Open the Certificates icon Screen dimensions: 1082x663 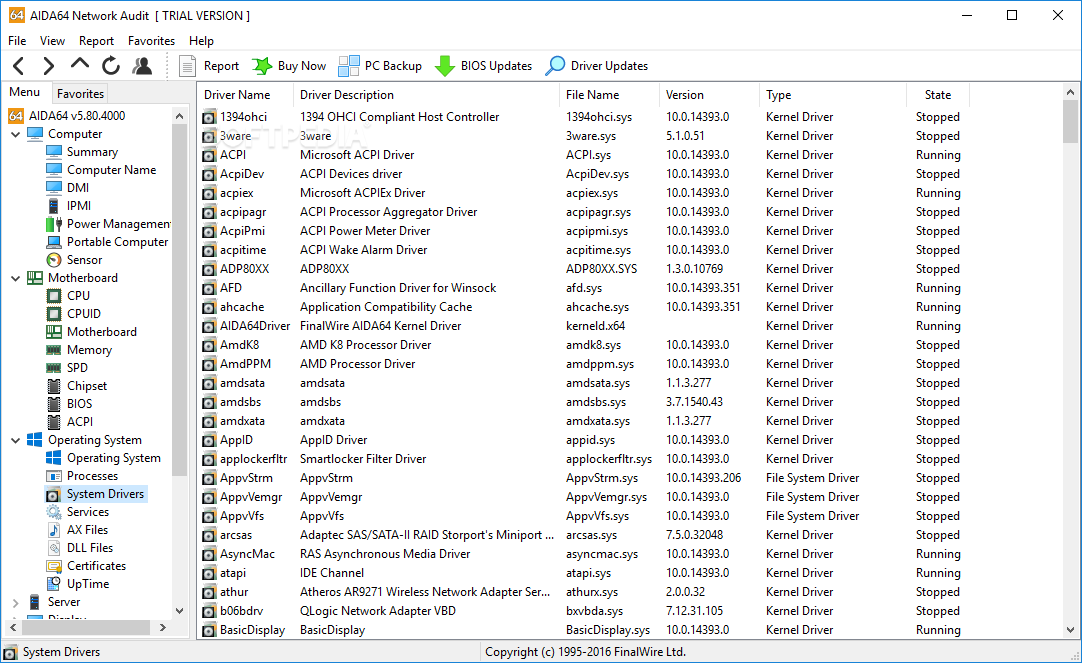tap(54, 566)
